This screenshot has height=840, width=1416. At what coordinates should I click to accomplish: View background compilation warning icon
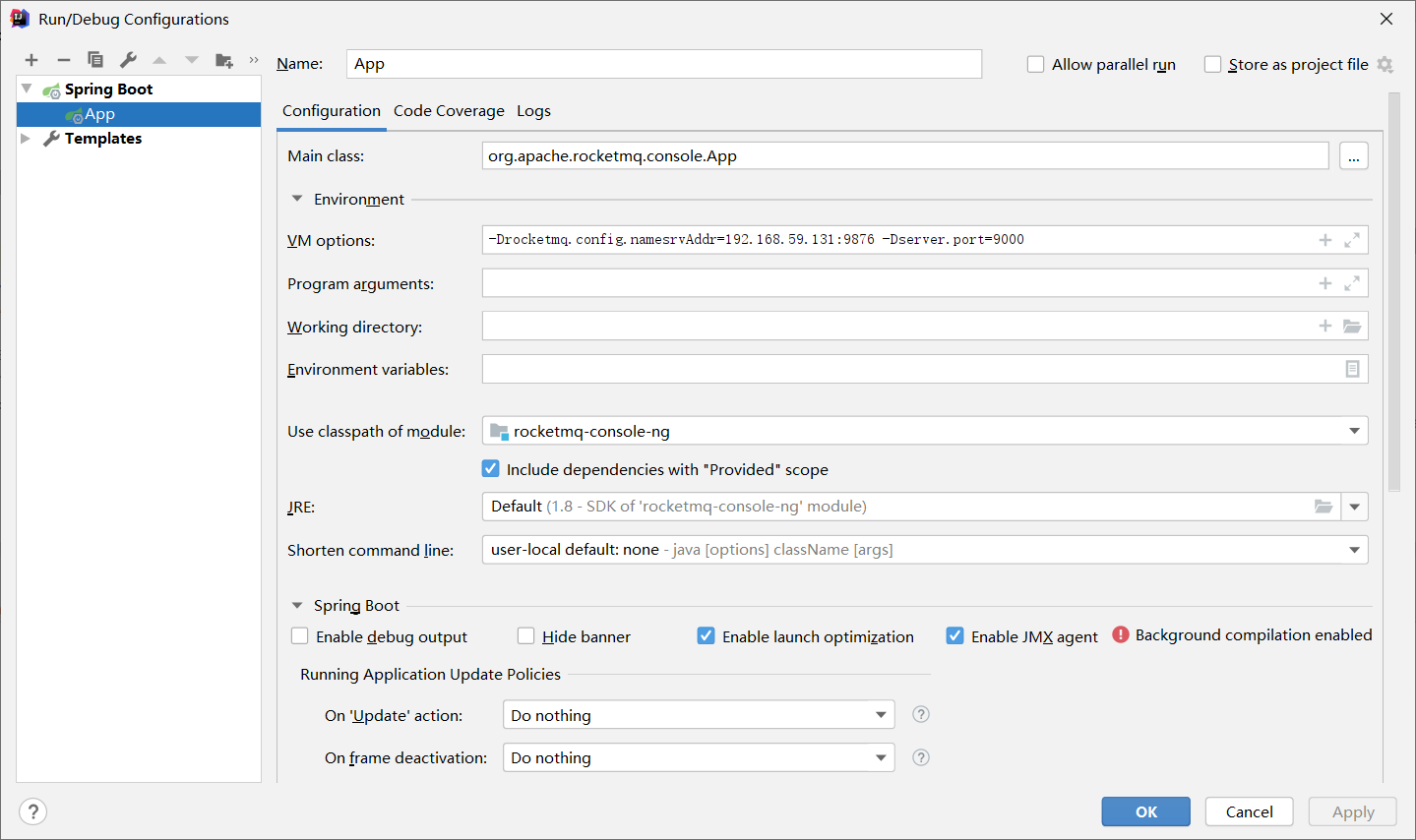point(1121,634)
